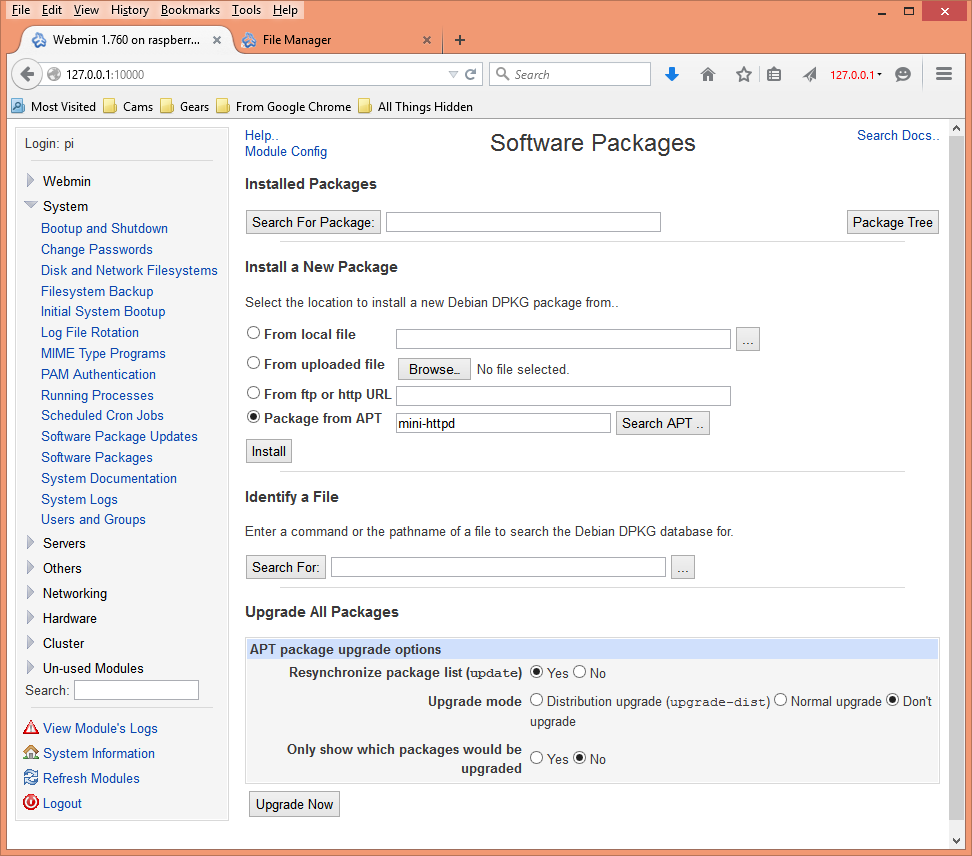The image size is (972, 856).
Task: Expand the Servers category in sidebar
Action: pyautogui.click(x=31, y=543)
